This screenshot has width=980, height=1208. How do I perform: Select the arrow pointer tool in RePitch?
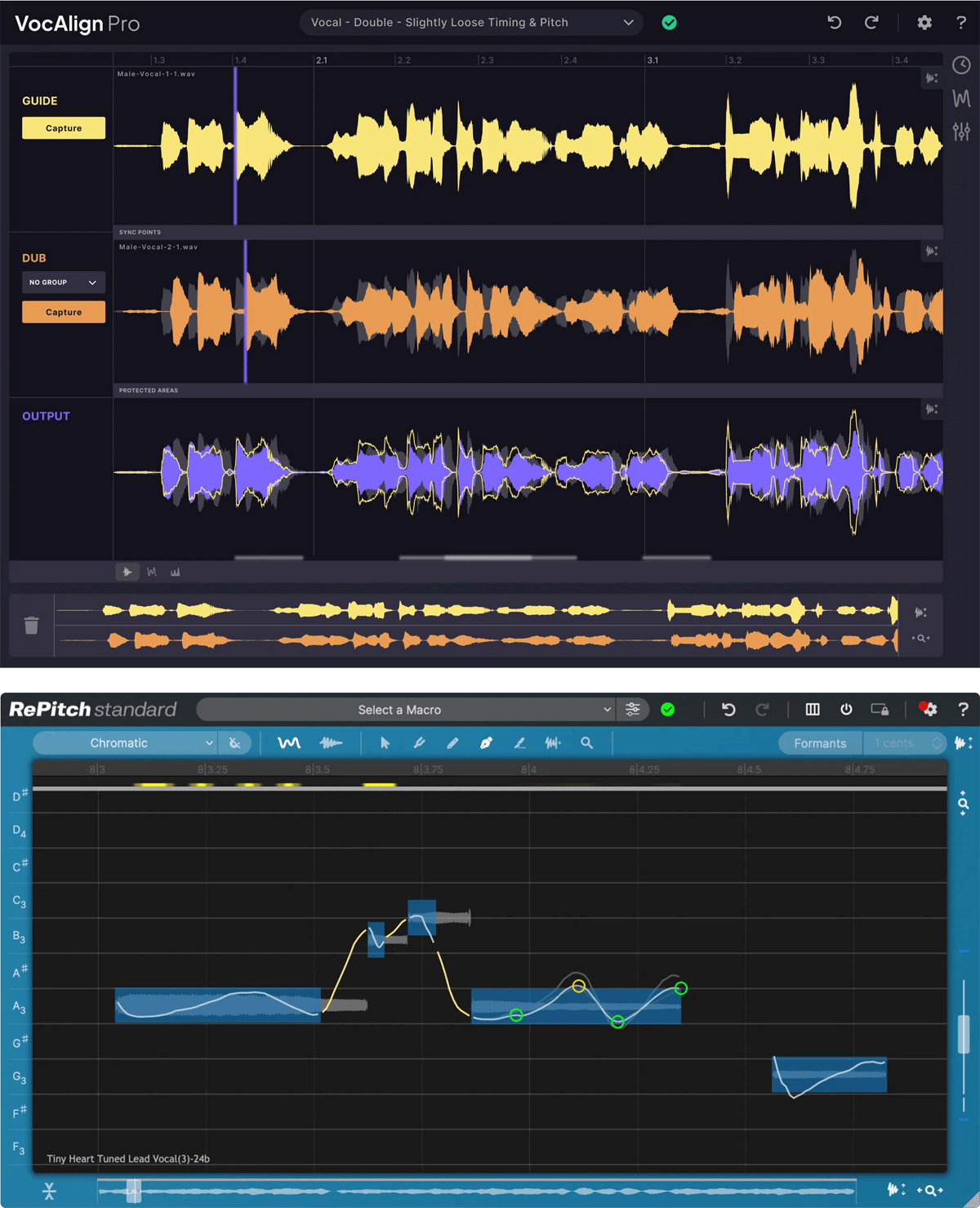385,743
